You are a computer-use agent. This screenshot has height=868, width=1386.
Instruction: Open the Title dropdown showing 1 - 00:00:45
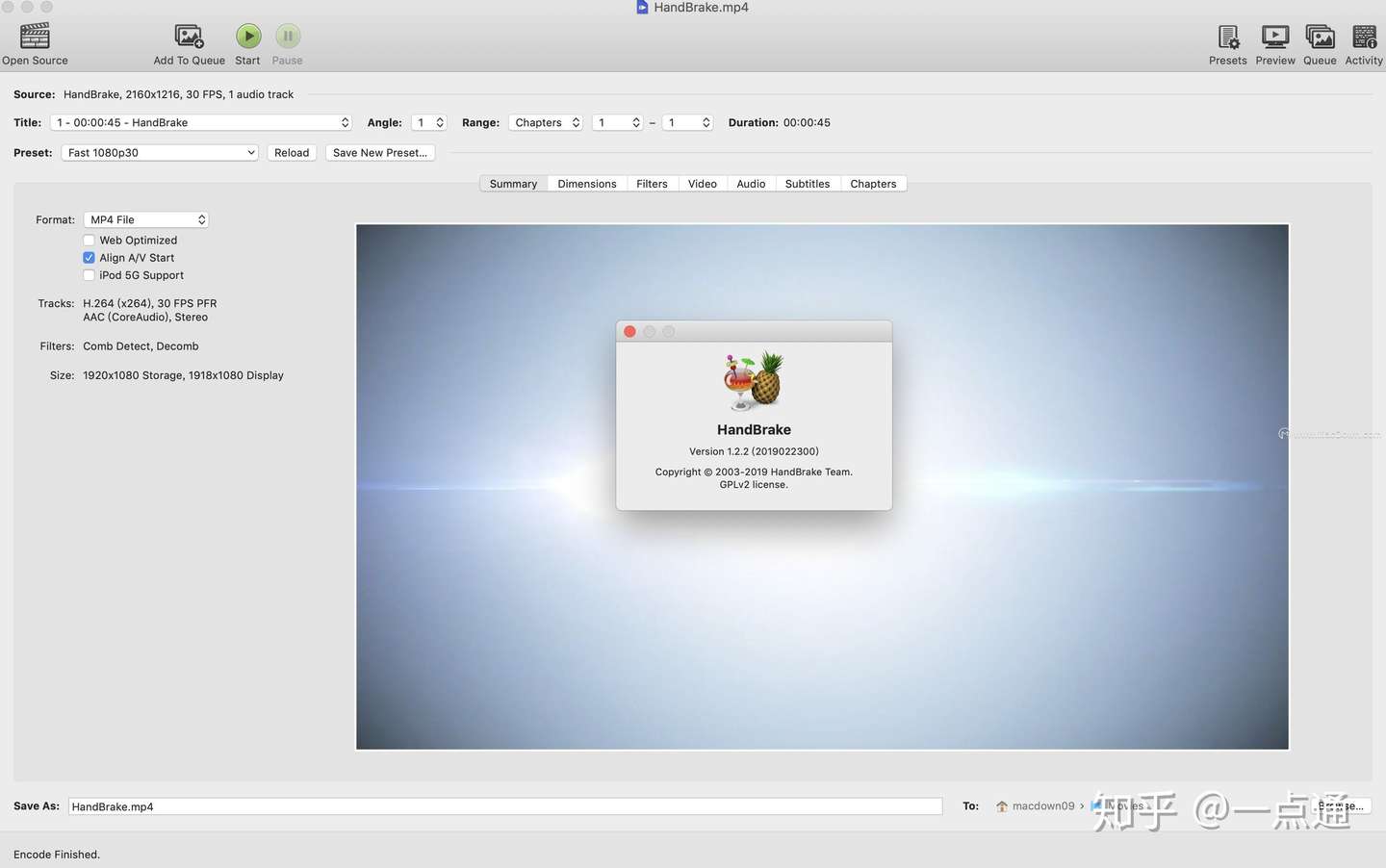(x=201, y=123)
